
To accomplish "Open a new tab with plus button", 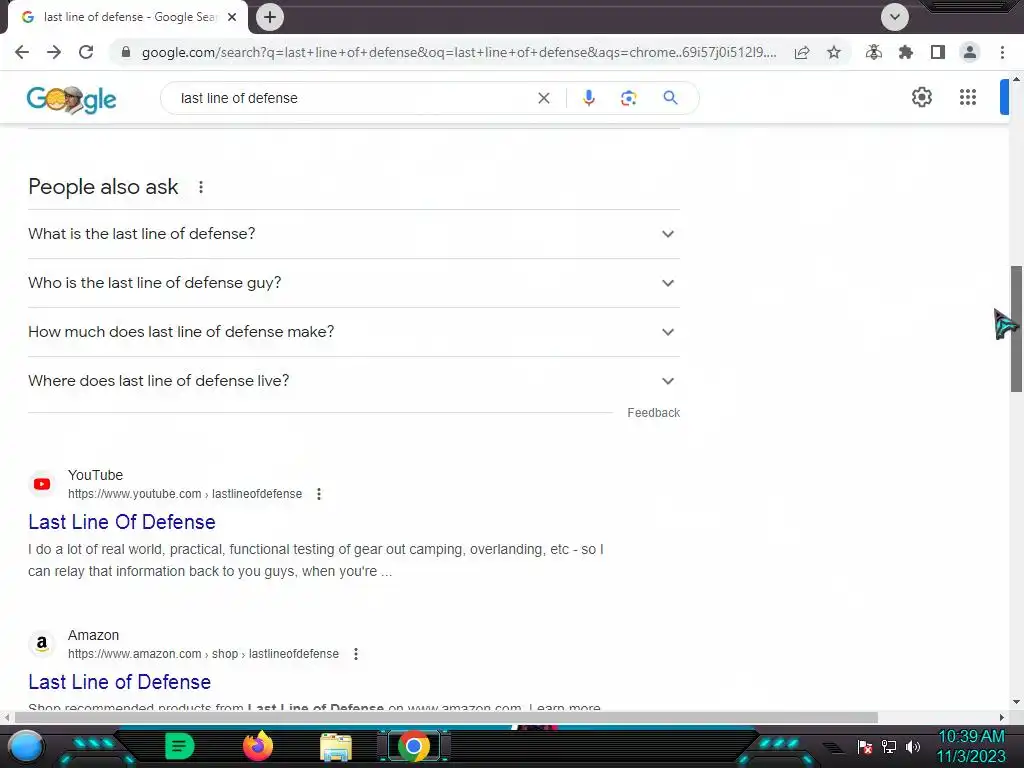I will [x=270, y=17].
